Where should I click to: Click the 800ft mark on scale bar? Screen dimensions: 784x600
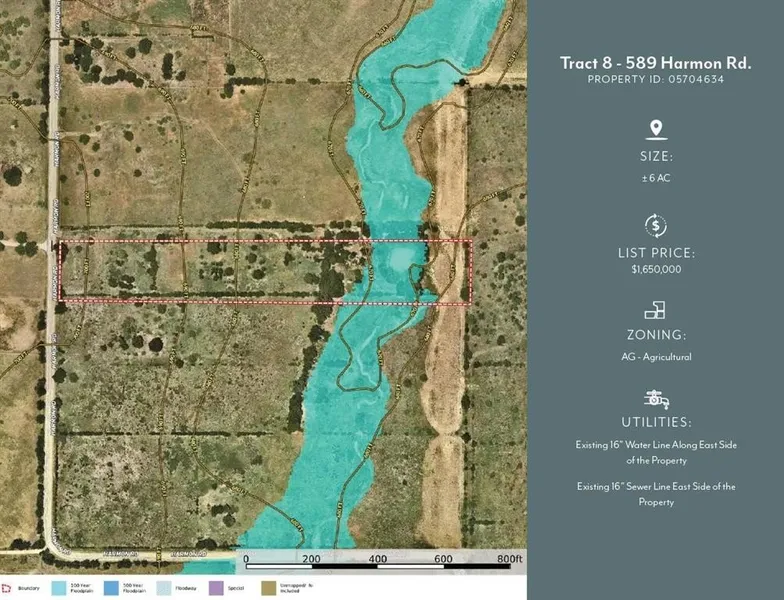509,558
